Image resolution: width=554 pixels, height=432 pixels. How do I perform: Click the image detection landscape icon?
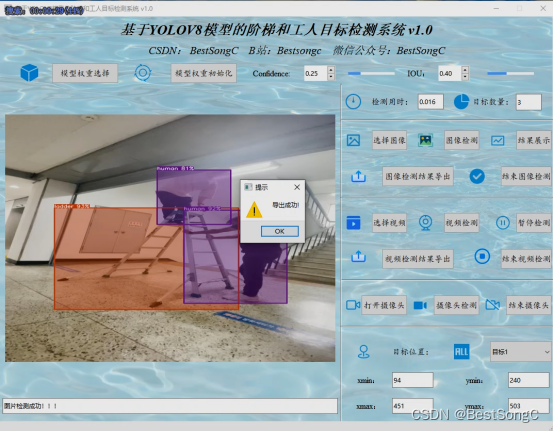425,140
